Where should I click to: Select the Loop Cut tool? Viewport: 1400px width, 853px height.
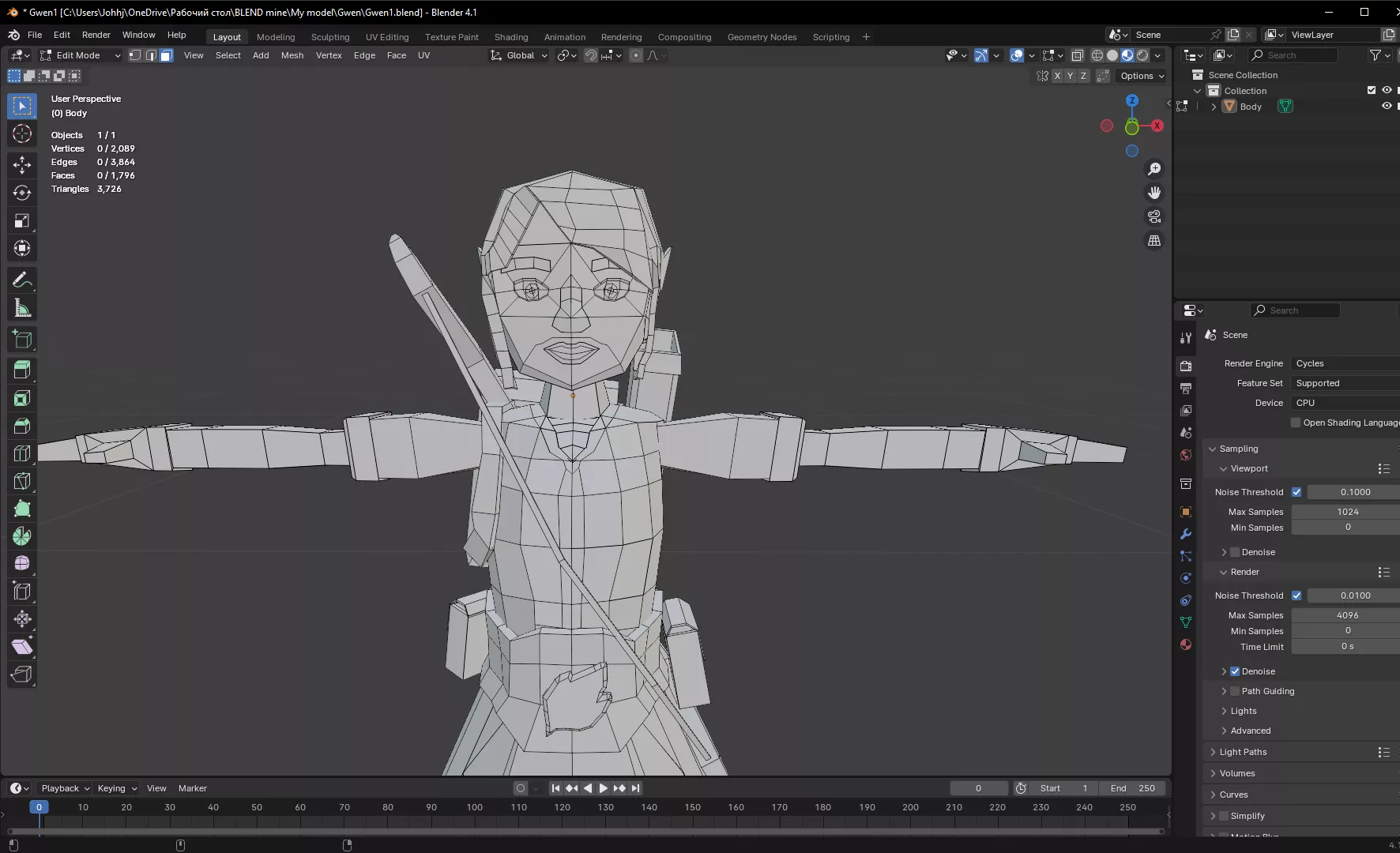(x=22, y=453)
